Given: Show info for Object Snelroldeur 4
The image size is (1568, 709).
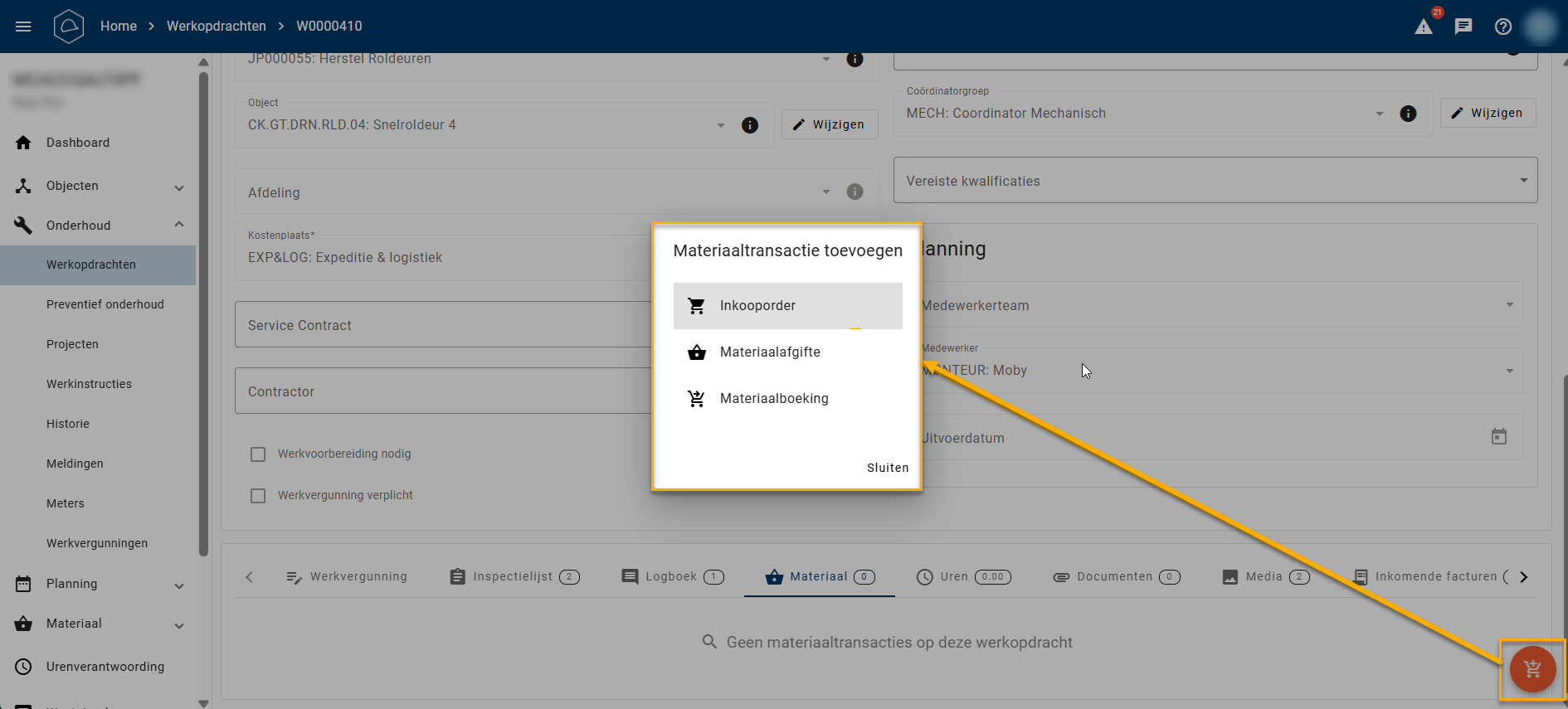Looking at the screenshot, I should 750,125.
